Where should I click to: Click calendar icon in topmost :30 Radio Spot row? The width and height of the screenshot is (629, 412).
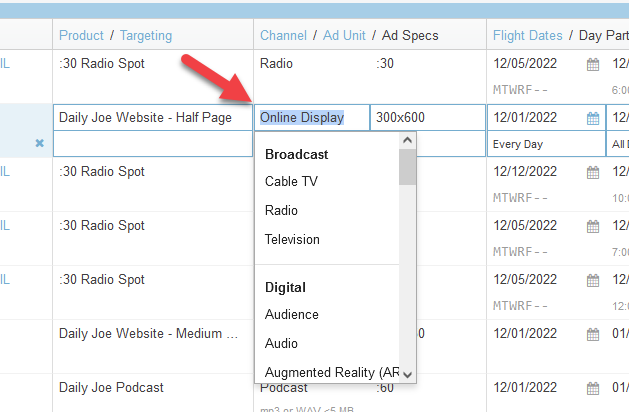(593, 64)
